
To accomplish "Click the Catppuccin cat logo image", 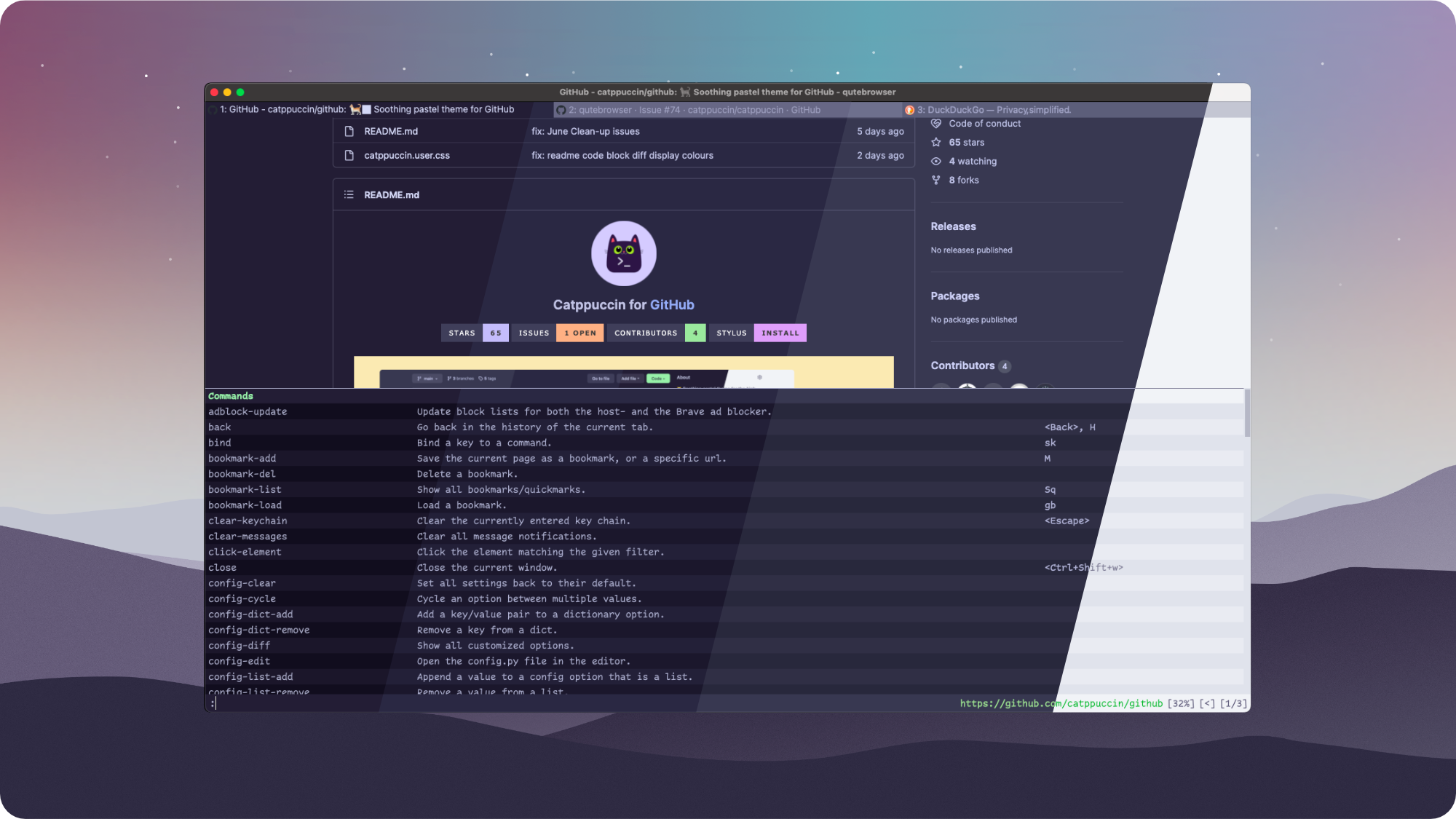I will coord(623,253).
